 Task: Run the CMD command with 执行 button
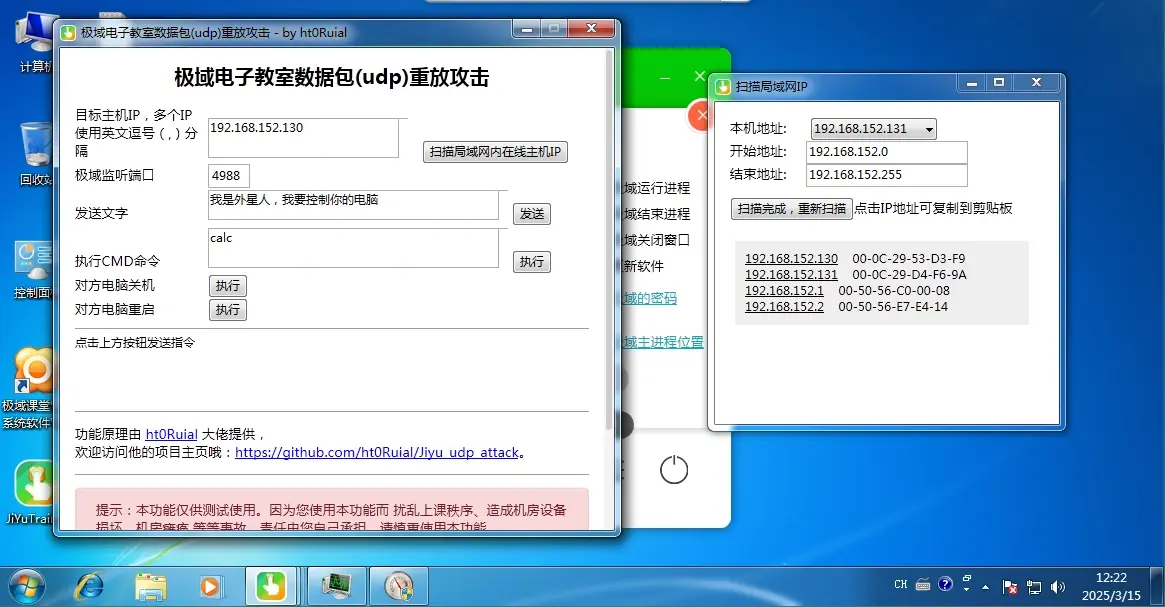[532, 262]
